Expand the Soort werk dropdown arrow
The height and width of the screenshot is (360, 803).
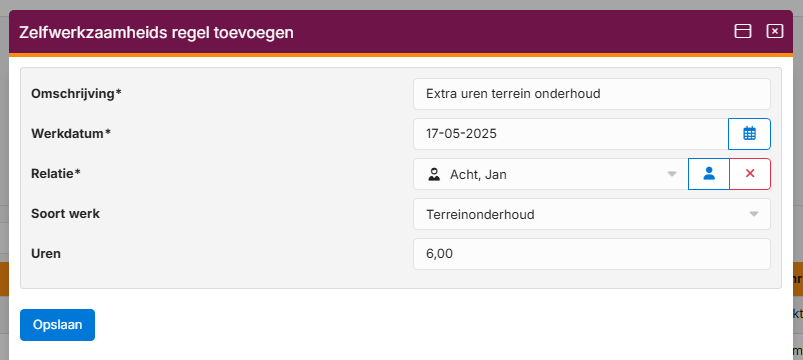tap(754, 214)
